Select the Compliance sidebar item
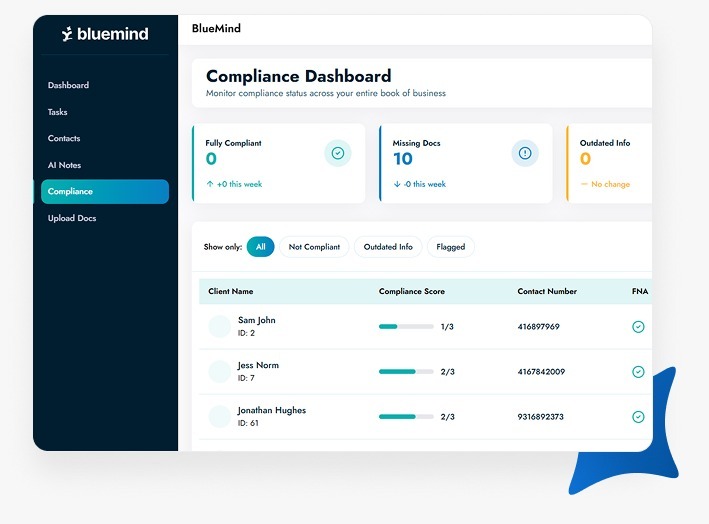The width and height of the screenshot is (709, 524). pyautogui.click(x=105, y=191)
